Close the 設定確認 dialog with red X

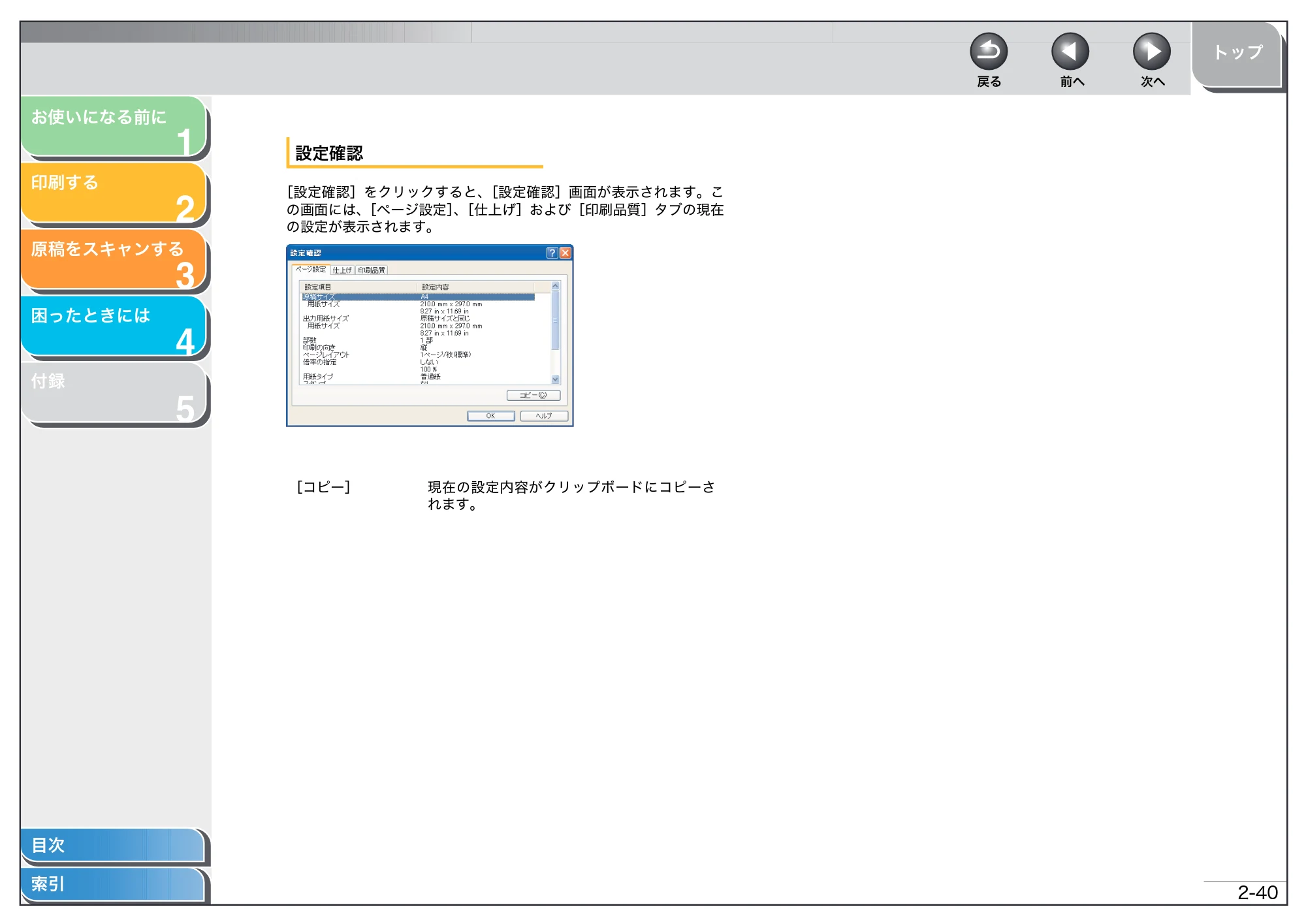pos(565,253)
